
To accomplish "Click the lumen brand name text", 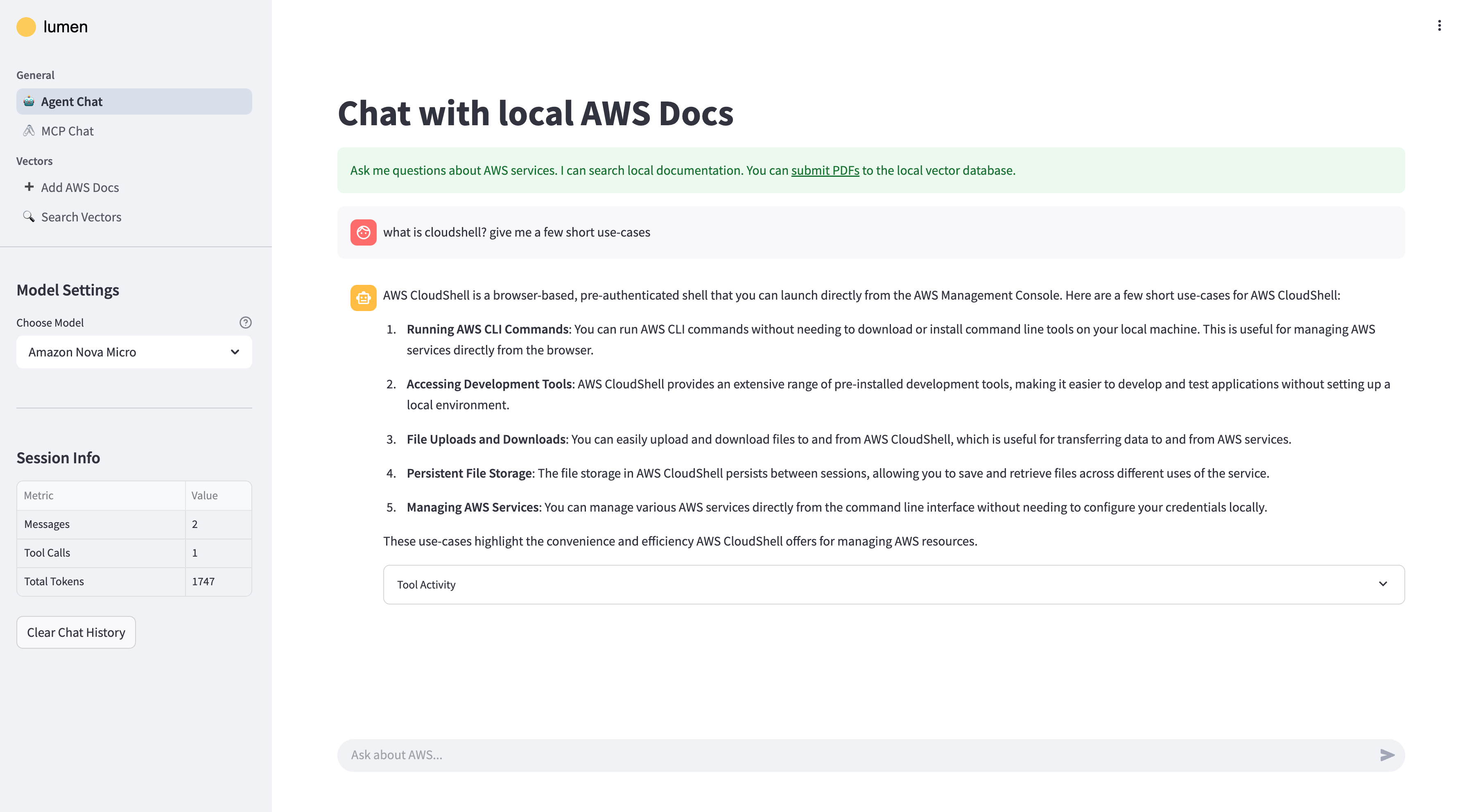I will pos(66,27).
